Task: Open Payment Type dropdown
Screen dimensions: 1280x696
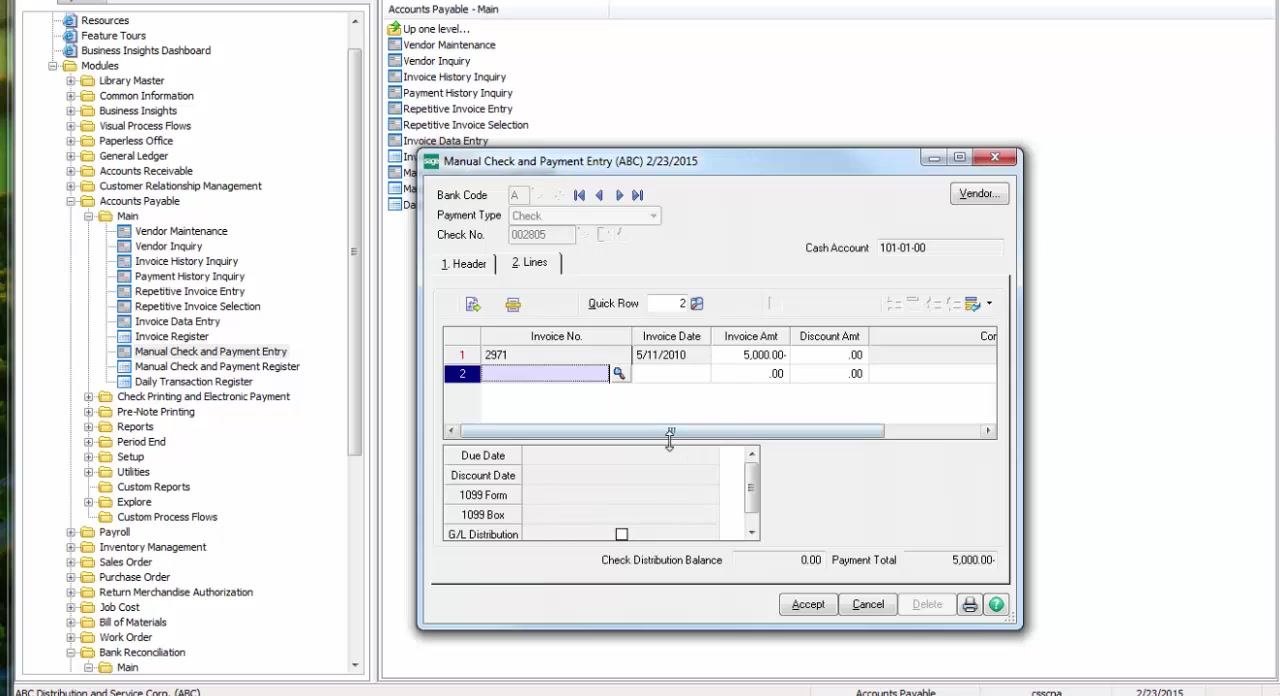Action: (x=654, y=215)
